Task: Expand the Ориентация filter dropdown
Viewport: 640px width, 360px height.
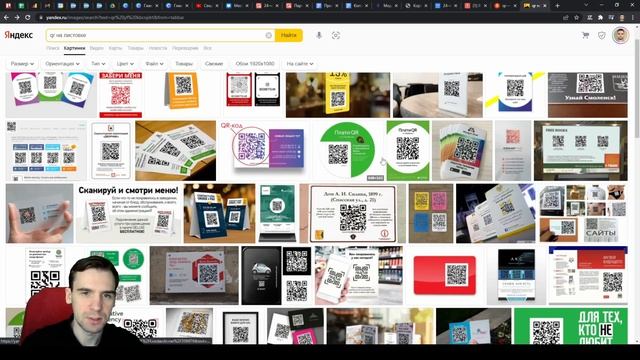Action: (62, 64)
